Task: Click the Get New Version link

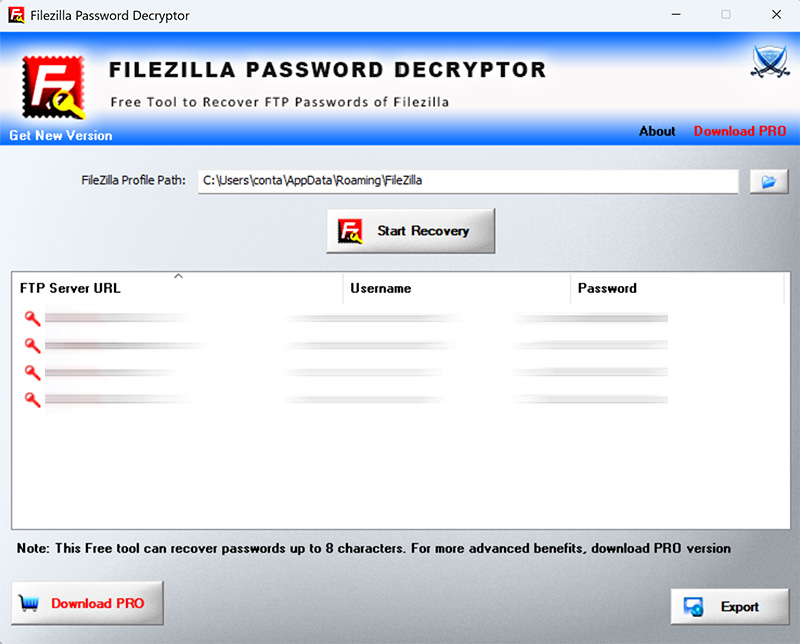Action: click(61, 135)
